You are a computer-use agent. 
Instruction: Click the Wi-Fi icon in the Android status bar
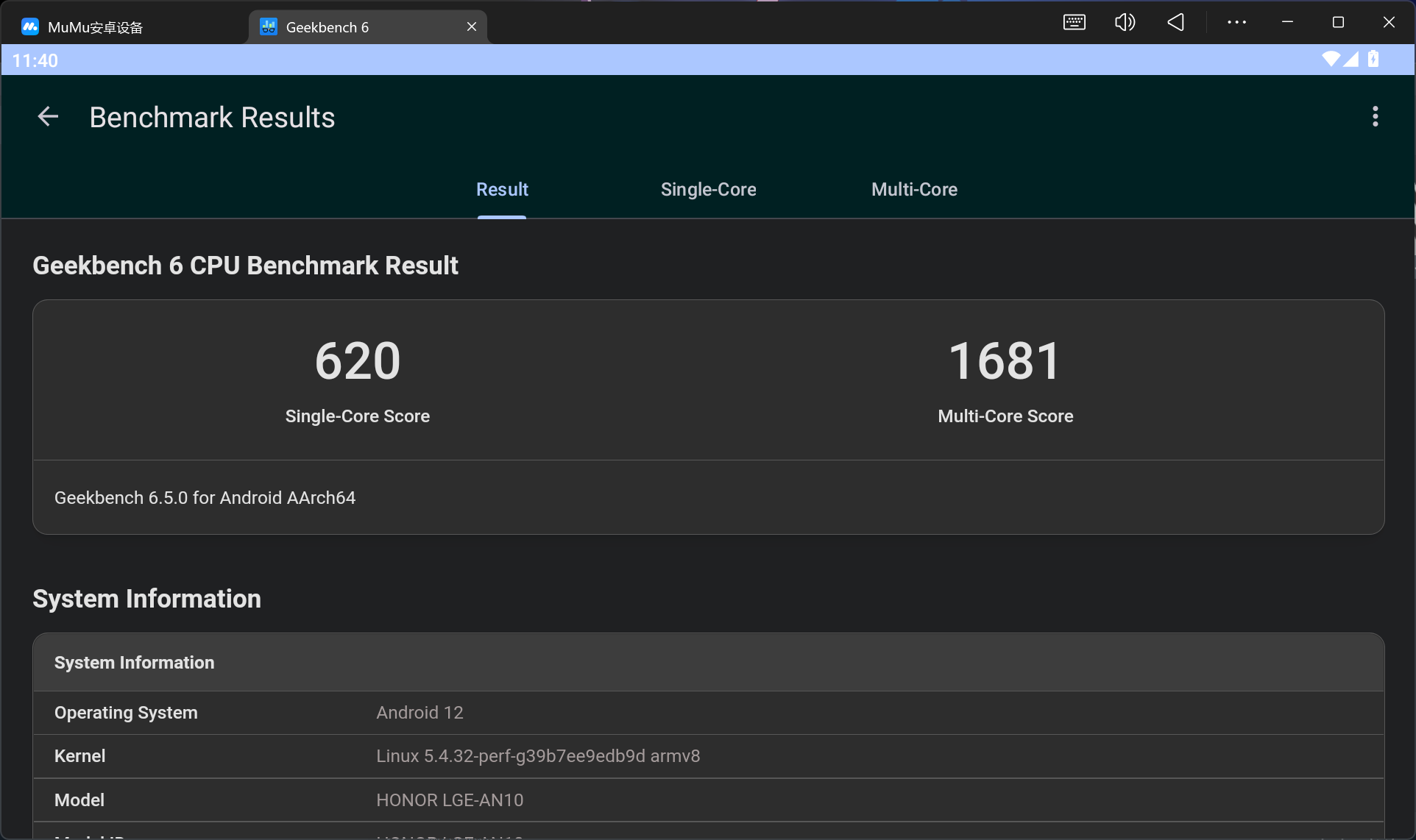click(1331, 59)
